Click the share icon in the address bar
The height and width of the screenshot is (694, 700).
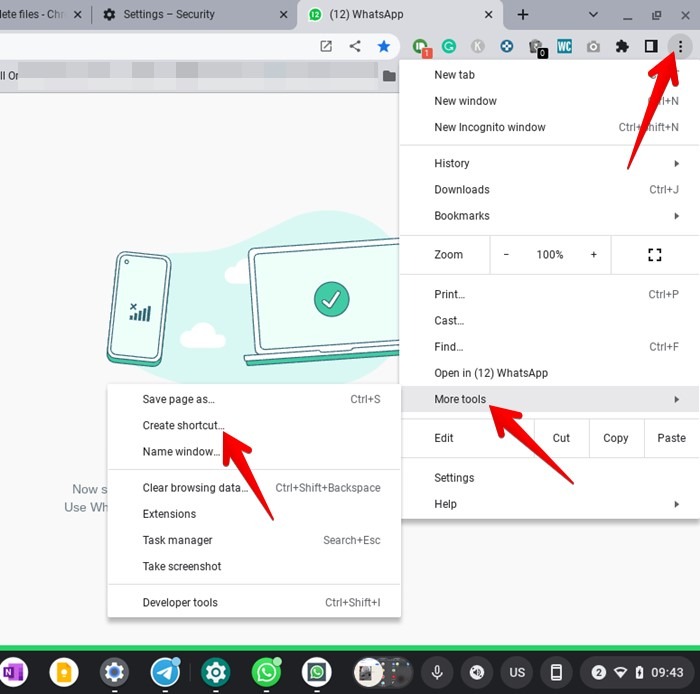355,46
